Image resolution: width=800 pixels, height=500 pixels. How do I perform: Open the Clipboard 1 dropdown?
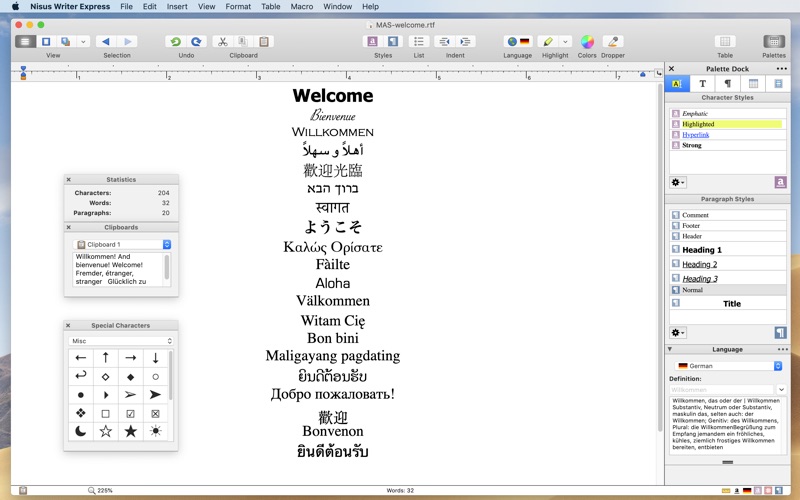click(x=121, y=244)
